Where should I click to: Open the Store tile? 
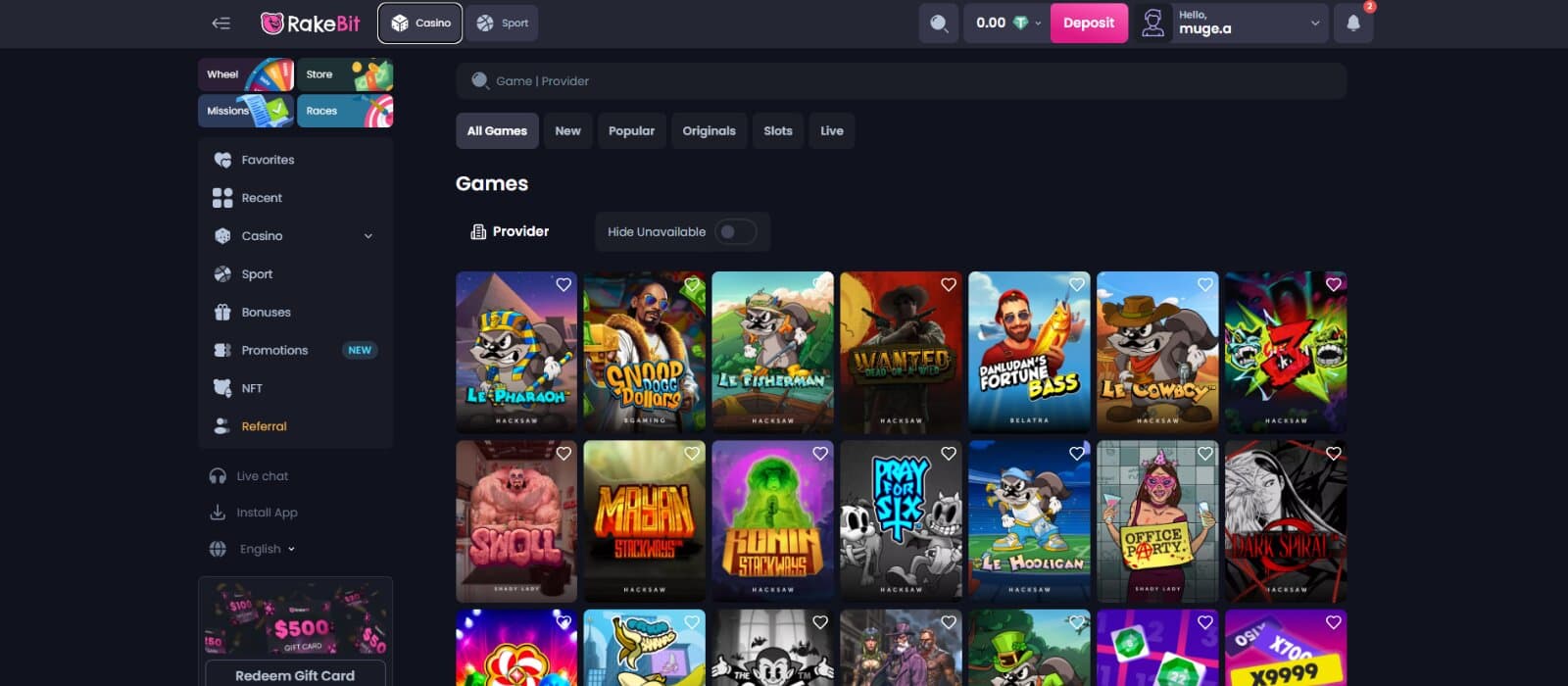[345, 74]
